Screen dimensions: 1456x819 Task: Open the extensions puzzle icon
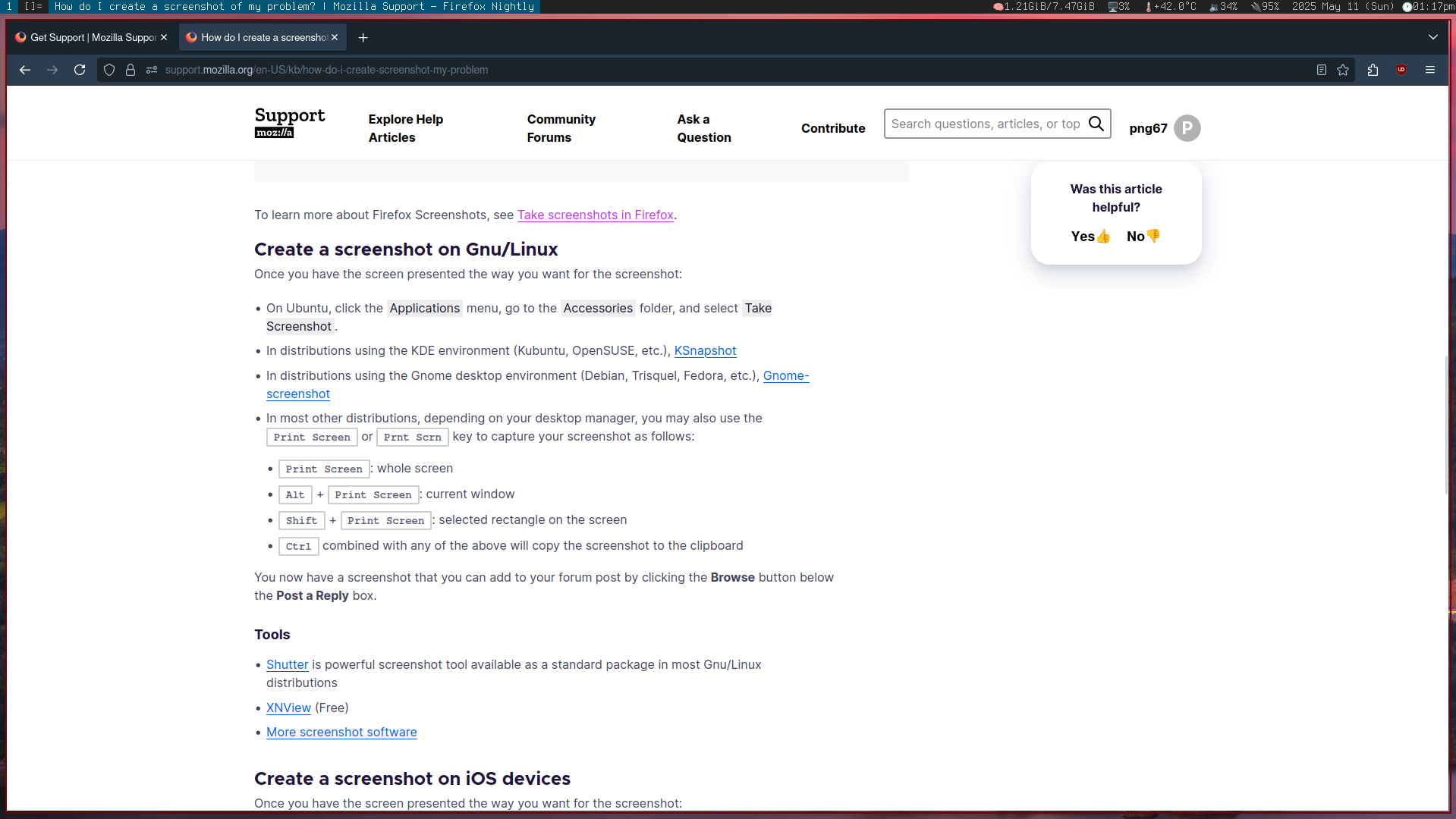[1373, 70]
